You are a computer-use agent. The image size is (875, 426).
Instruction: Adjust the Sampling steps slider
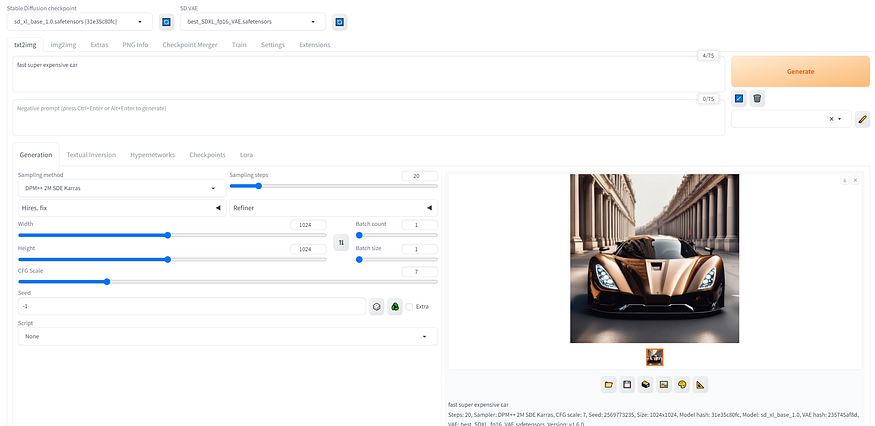pyautogui.click(x=334, y=186)
